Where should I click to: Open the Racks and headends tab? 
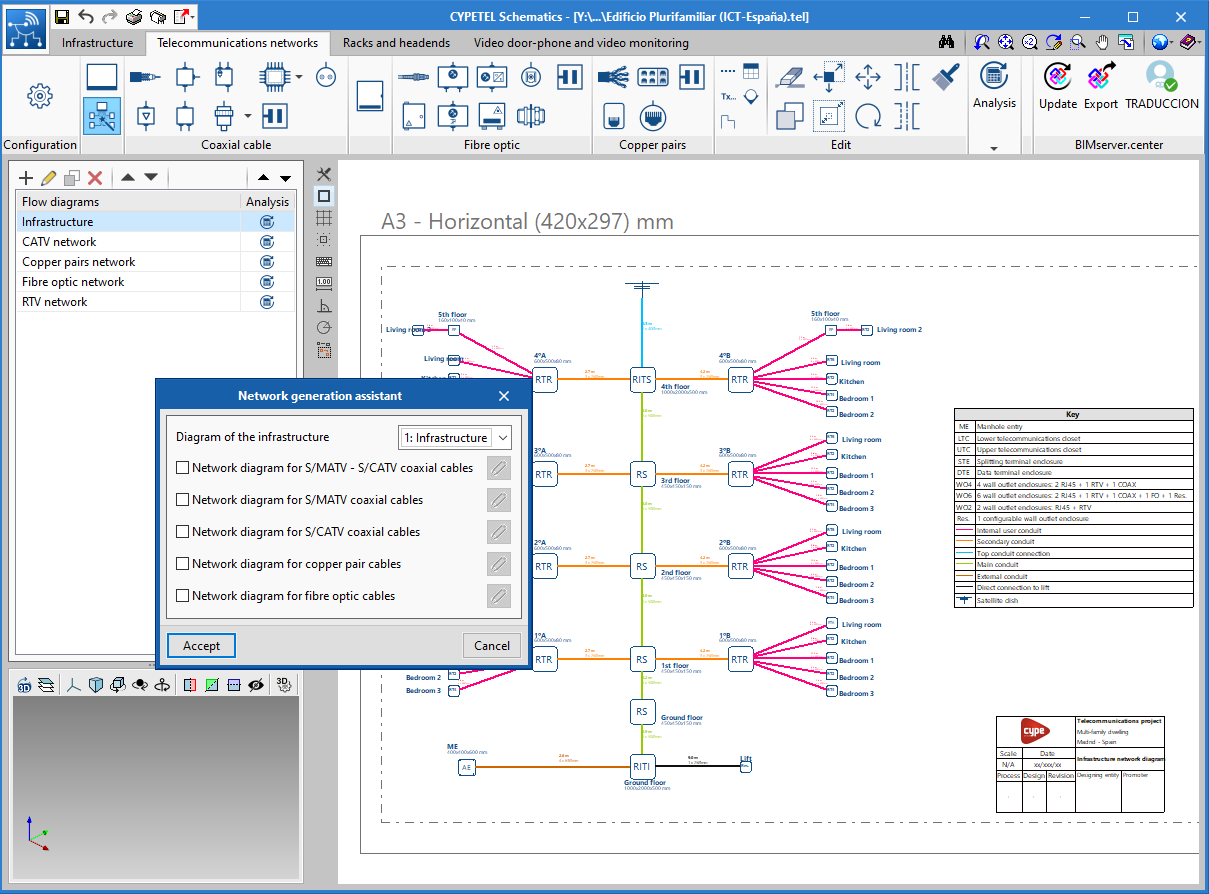pos(396,43)
